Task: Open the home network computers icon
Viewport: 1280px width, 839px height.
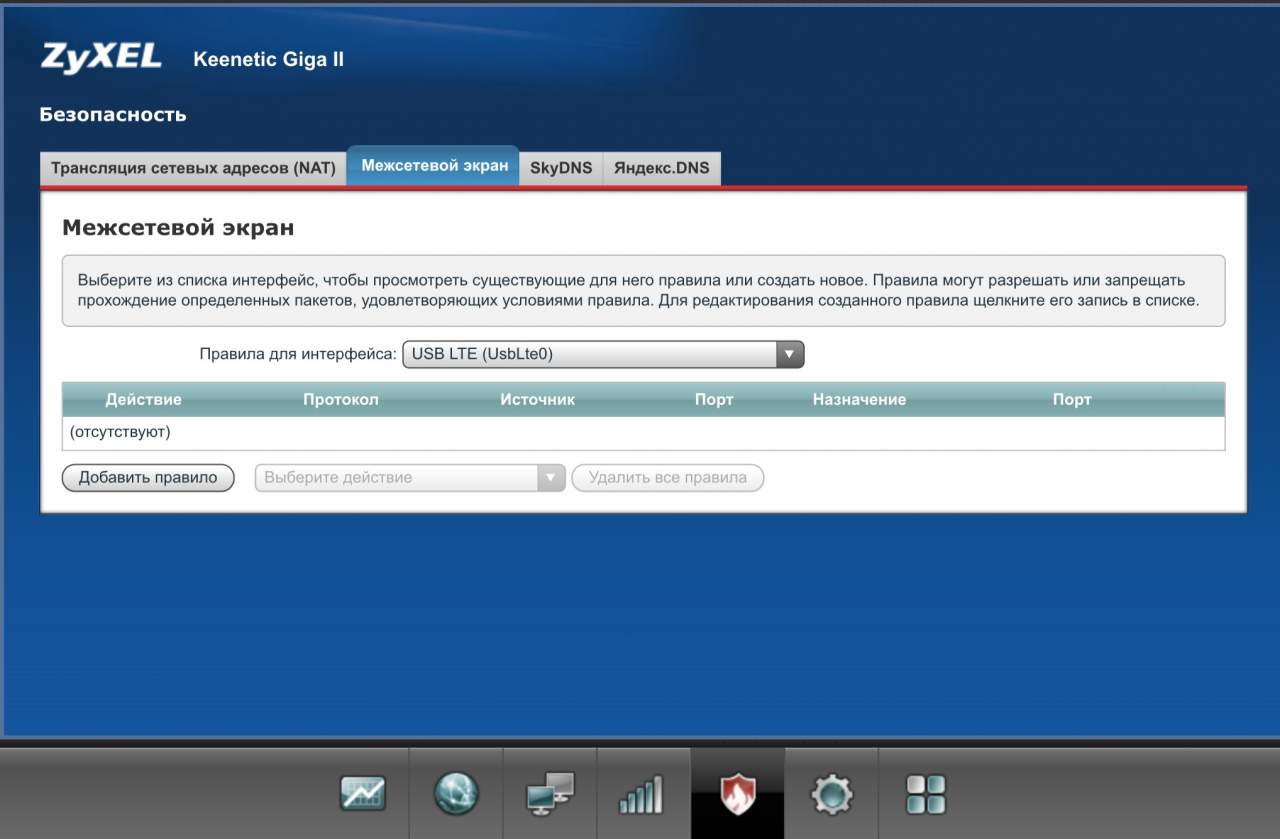Action: pyautogui.click(x=550, y=794)
